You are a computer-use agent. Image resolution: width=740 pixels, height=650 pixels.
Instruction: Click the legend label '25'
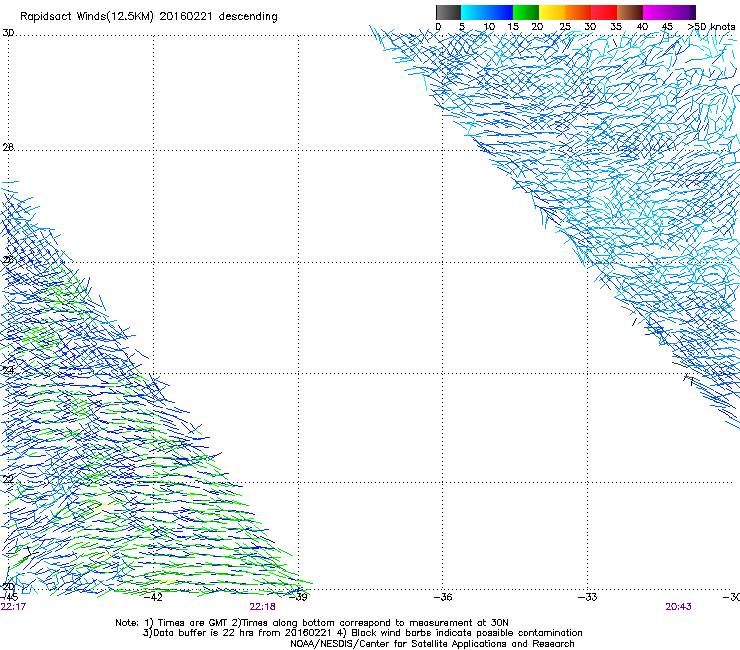pos(565,27)
